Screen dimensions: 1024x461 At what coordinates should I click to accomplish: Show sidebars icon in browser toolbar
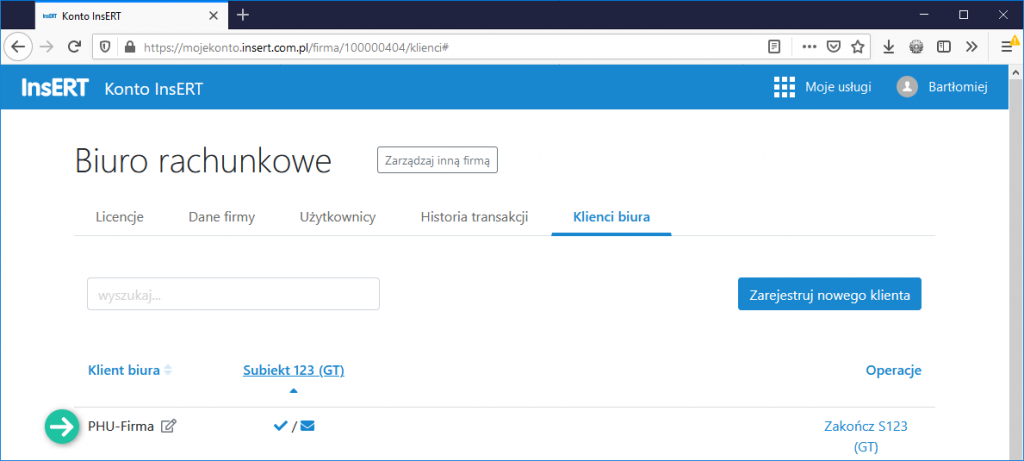[944, 46]
